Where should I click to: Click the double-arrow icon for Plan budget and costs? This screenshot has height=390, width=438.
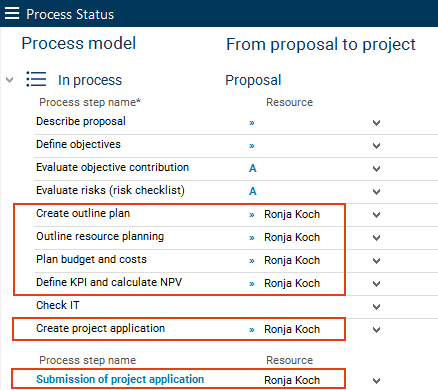pos(252,261)
